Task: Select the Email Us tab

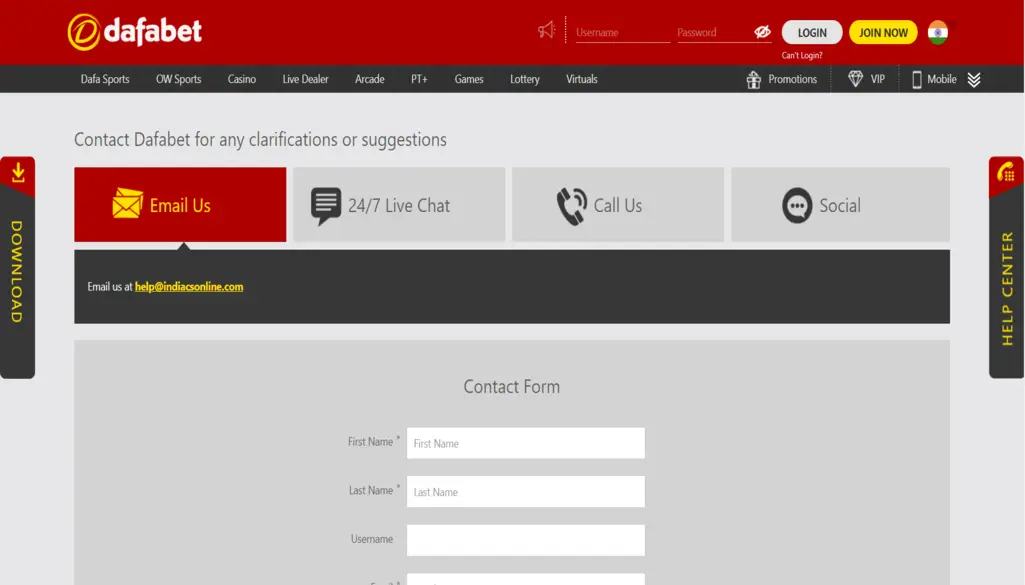Action: (180, 205)
